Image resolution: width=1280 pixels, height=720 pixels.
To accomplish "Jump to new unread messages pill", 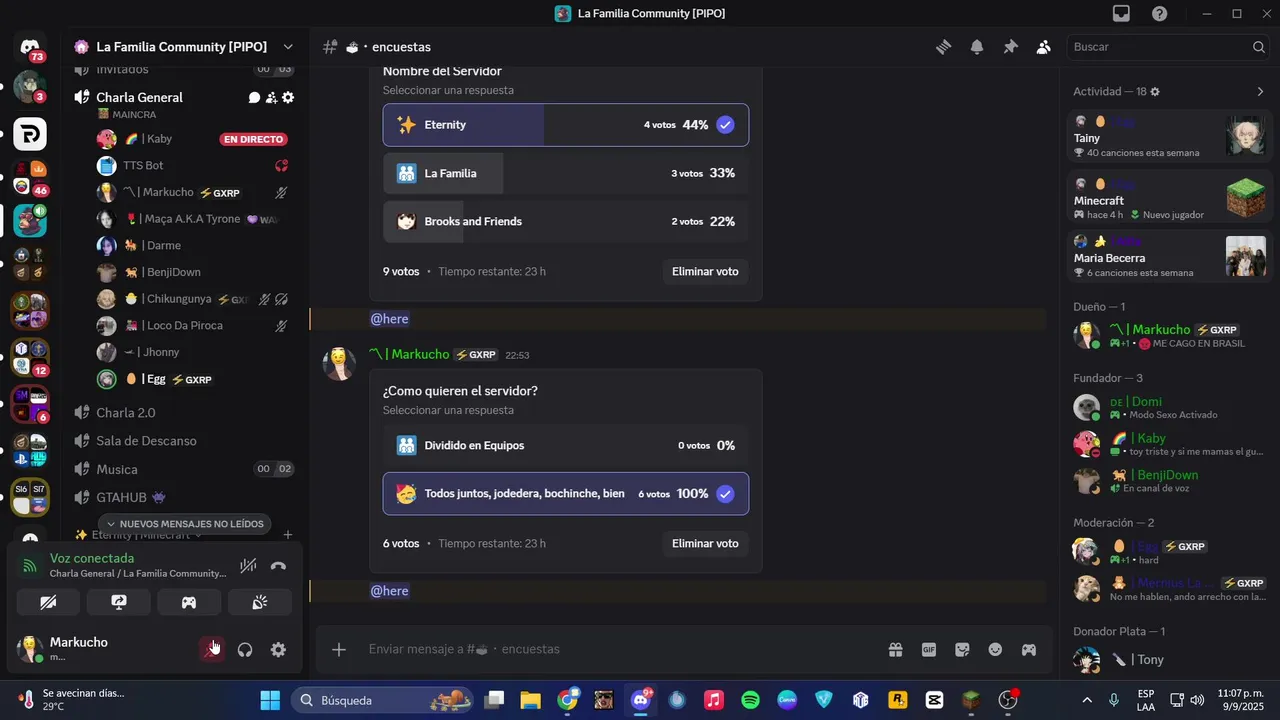I will point(185,524).
